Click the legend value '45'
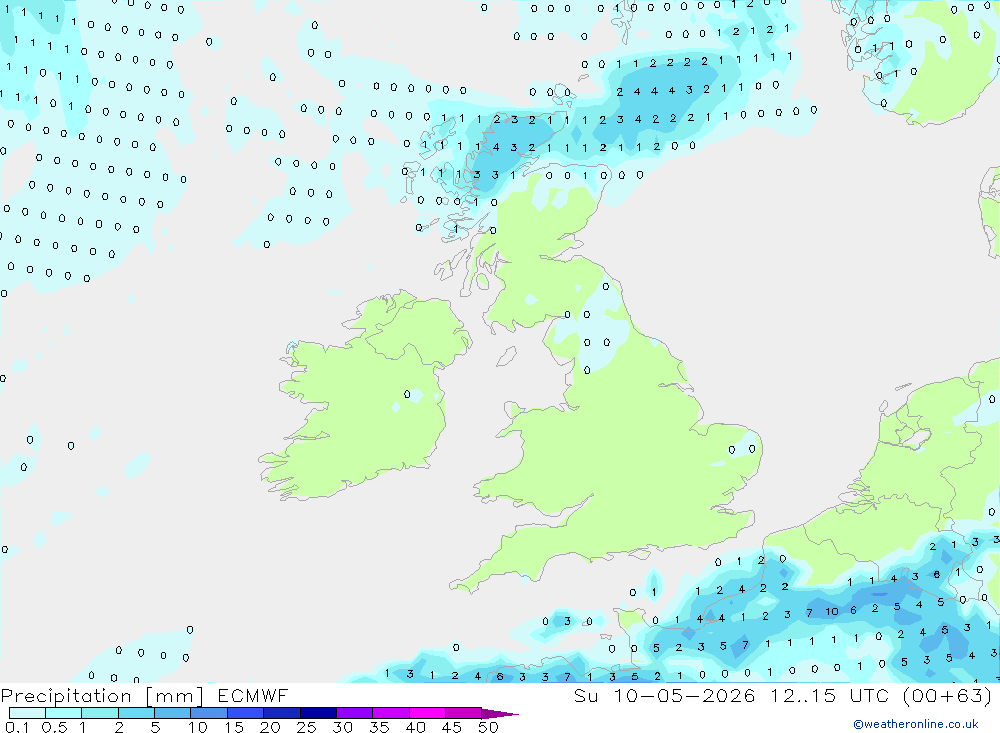The height and width of the screenshot is (733, 1000). 452,727
